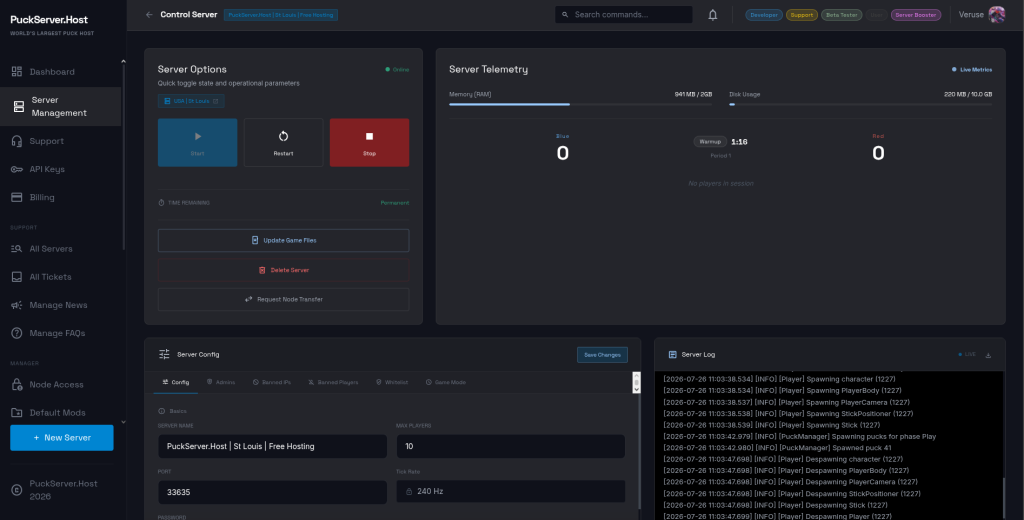This screenshot has height=520, width=1024.
Task: Click the Online status indicator
Action: pyautogui.click(x=397, y=69)
